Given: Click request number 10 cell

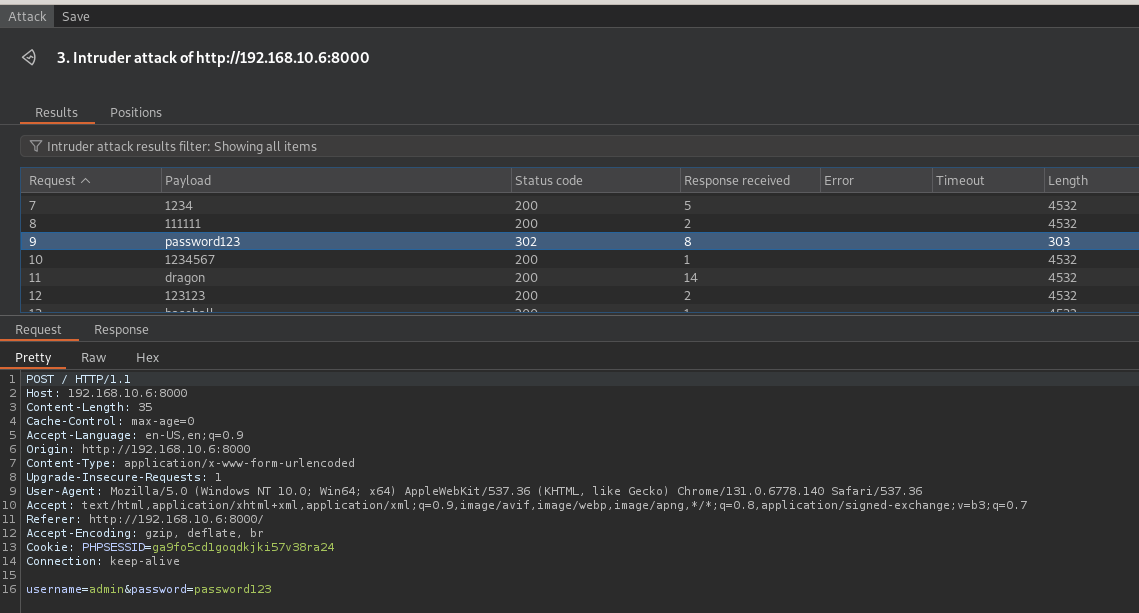Looking at the screenshot, I should (36, 259).
